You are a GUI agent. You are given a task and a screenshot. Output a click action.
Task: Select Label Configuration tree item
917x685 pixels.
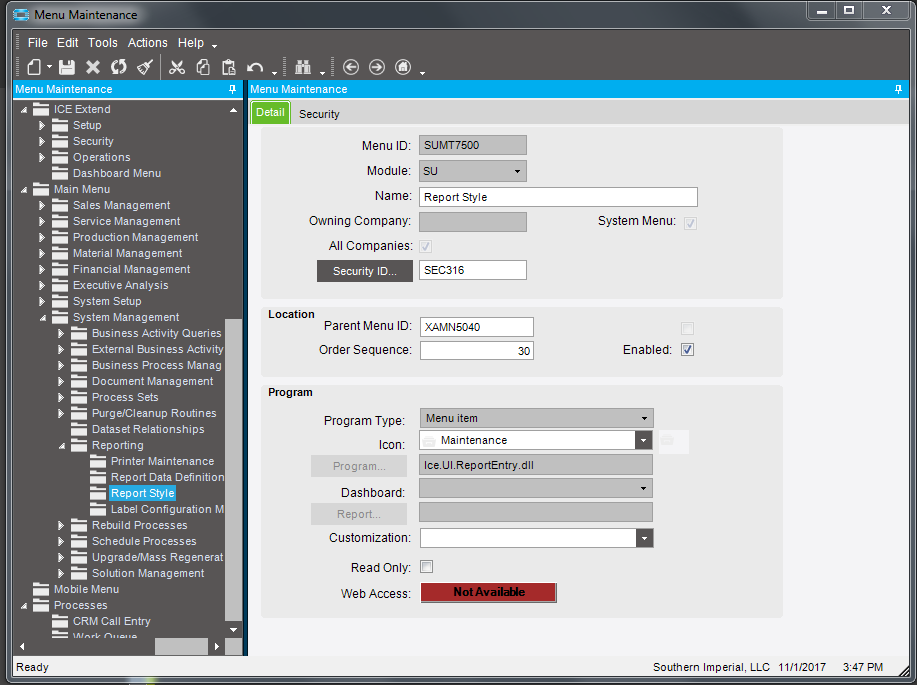click(x=167, y=510)
